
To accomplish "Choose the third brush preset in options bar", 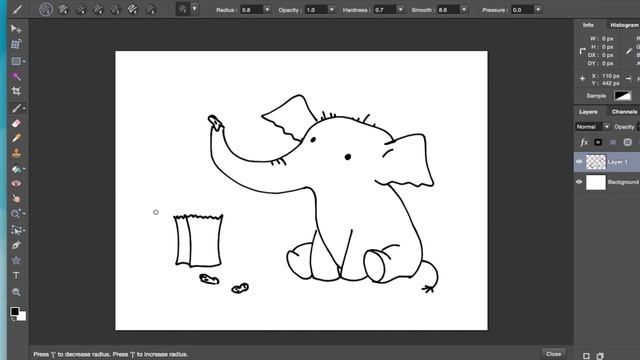I will click(x=81, y=9).
